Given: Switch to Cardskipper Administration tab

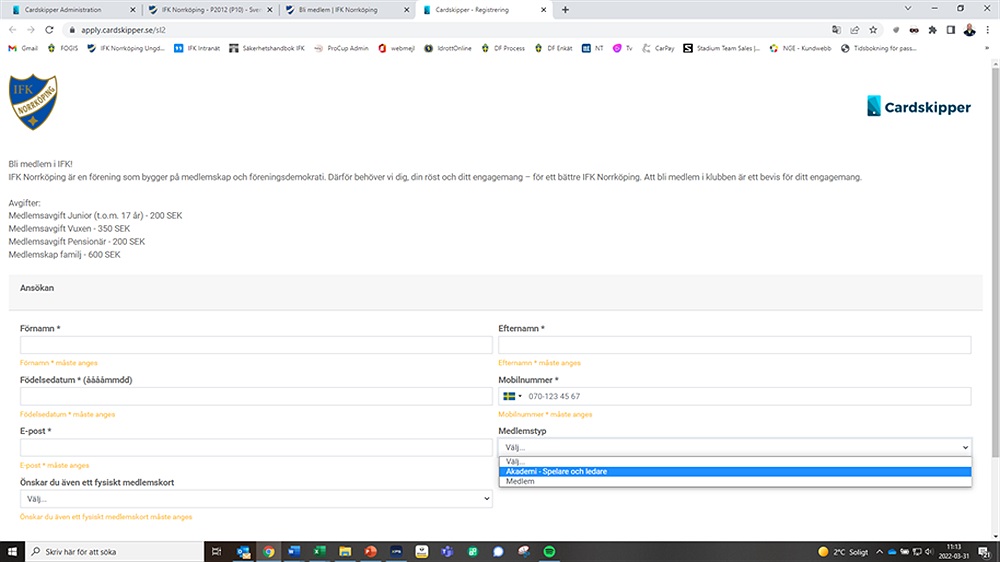Looking at the screenshot, I should coord(73,10).
